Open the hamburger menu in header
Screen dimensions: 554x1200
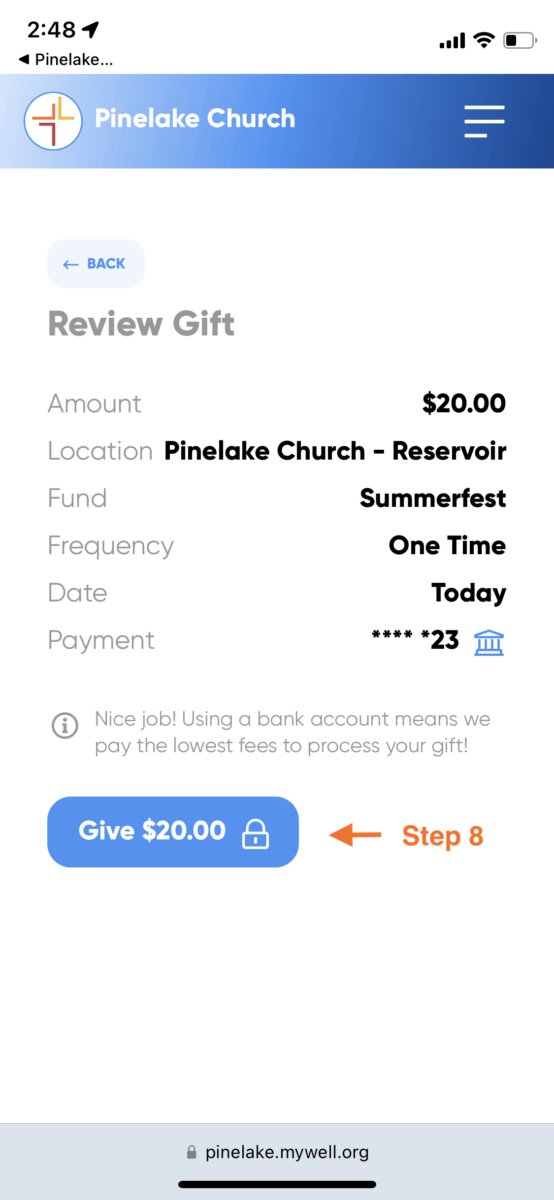484,121
